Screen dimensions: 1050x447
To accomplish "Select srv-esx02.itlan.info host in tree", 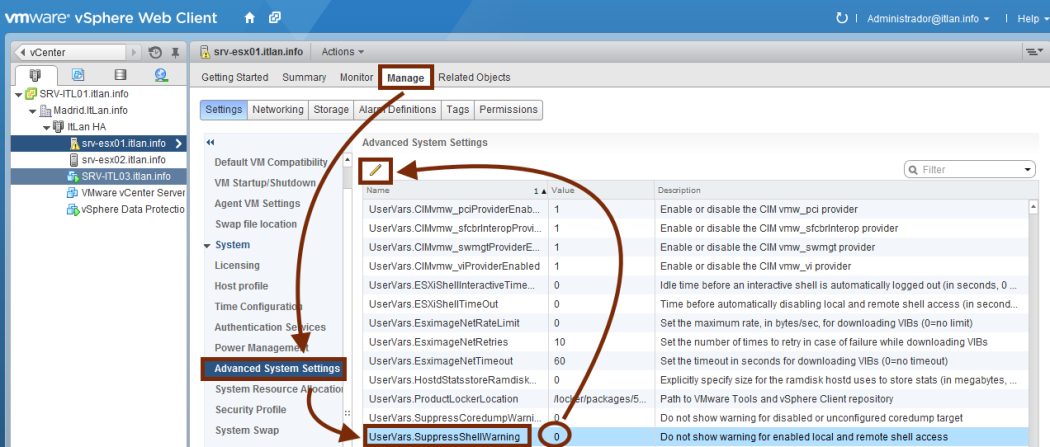I will pos(123,160).
